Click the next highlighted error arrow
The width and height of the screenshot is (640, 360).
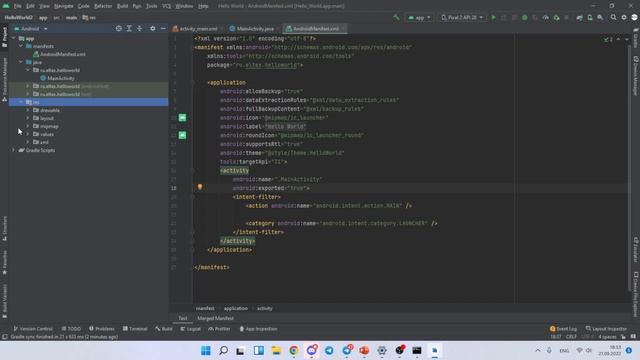627,39
